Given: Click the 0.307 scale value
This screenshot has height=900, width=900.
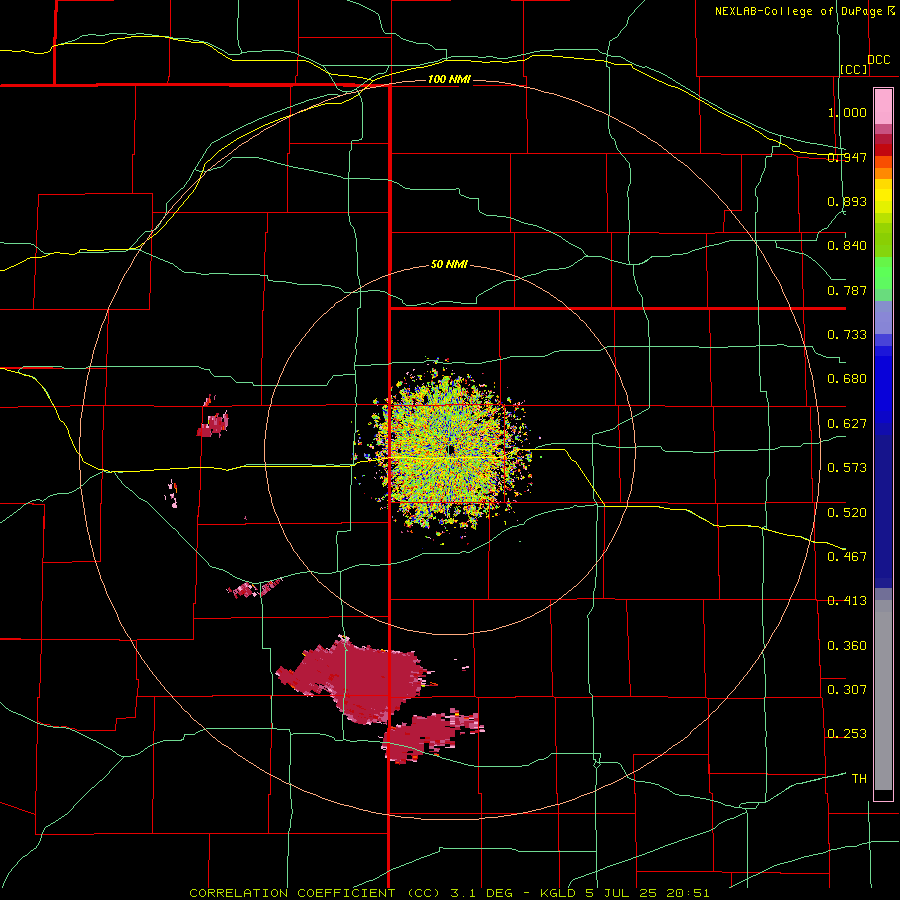Looking at the screenshot, I should (x=847, y=690).
